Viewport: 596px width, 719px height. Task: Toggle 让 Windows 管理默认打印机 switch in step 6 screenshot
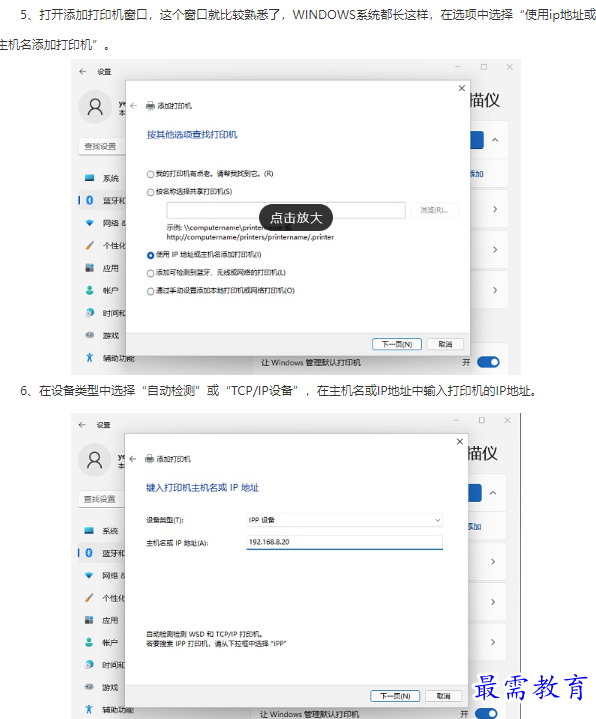pyautogui.click(x=486, y=714)
